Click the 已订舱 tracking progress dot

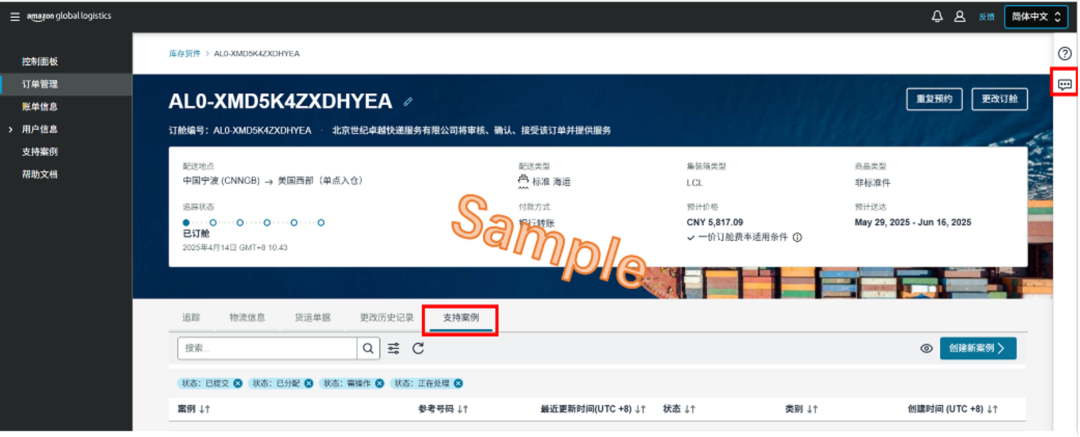(186, 223)
